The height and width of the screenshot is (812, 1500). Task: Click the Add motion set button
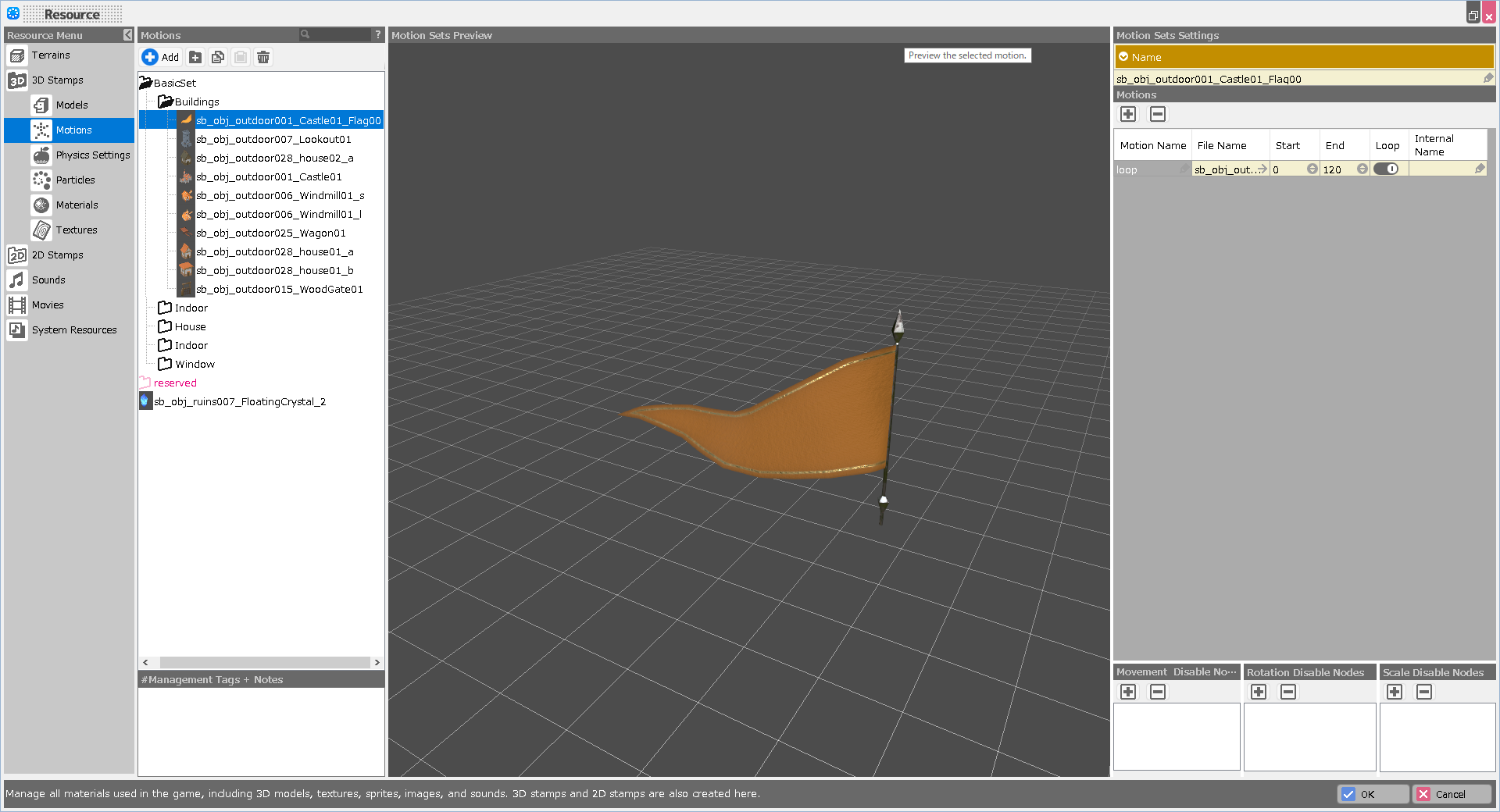(161, 57)
